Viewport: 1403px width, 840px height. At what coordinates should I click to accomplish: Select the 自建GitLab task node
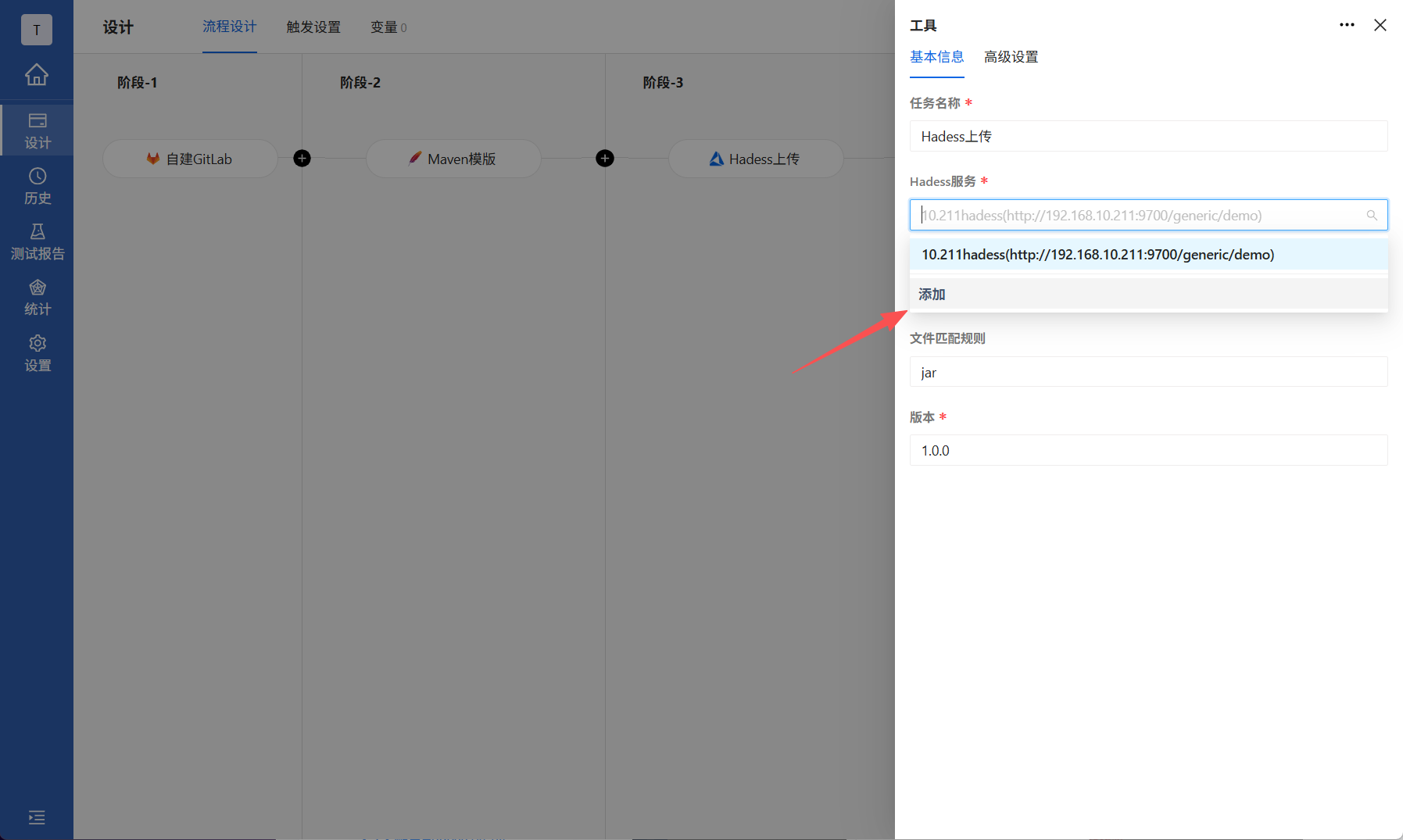pyautogui.click(x=190, y=159)
